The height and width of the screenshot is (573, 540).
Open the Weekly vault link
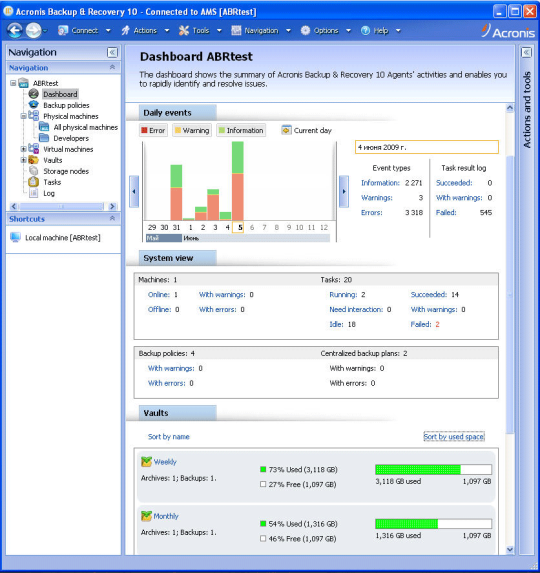tap(165, 462)
